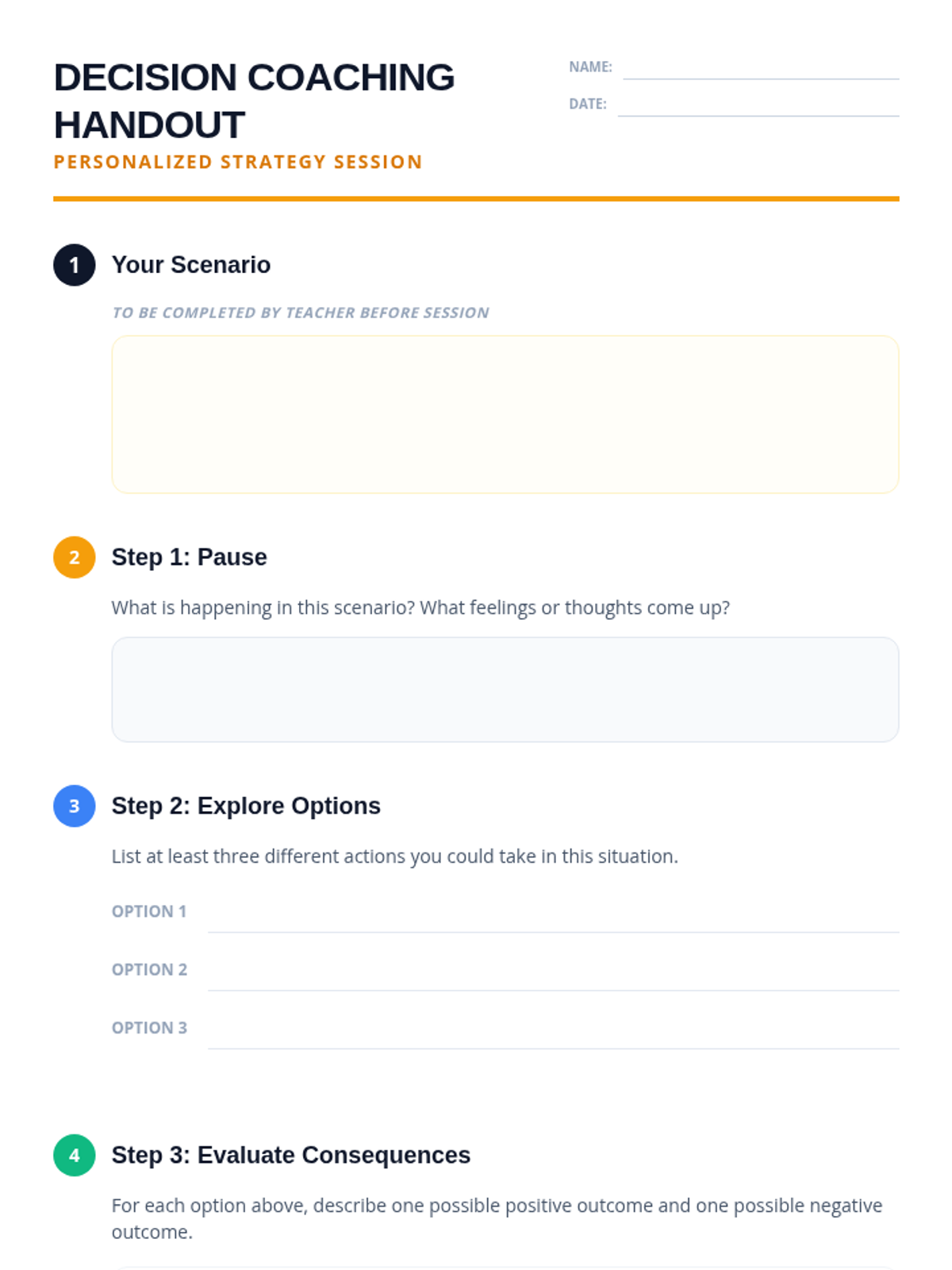Click the Personalized Strategy Session subtitle
952x1270 pixels.
238,162
